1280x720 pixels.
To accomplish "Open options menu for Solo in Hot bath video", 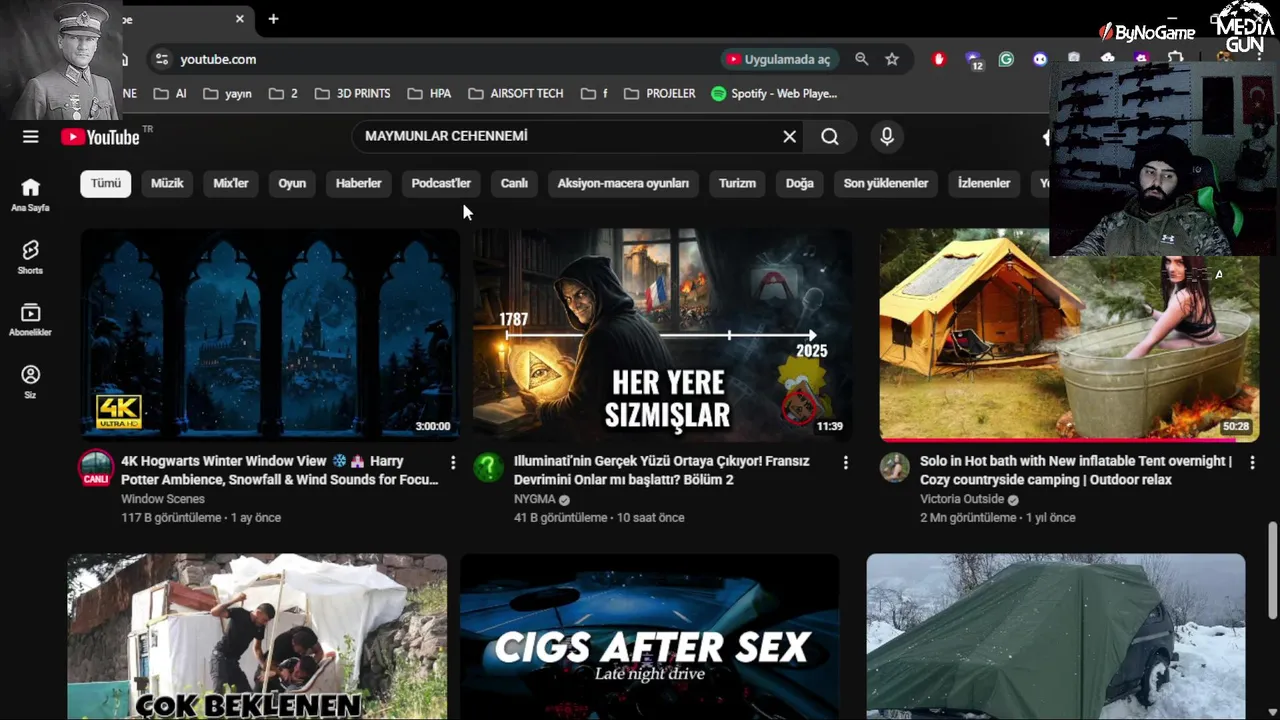I will click(1253, 462).
